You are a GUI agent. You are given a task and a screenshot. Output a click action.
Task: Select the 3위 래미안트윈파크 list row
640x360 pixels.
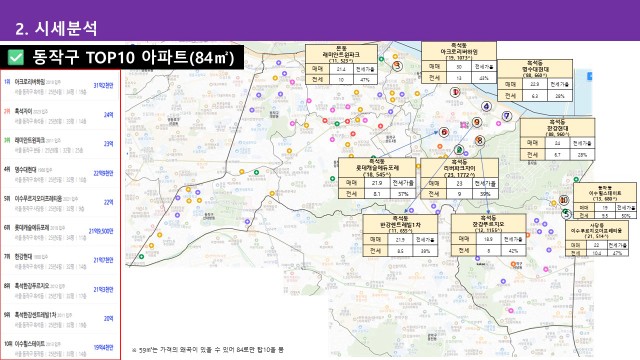60,144
